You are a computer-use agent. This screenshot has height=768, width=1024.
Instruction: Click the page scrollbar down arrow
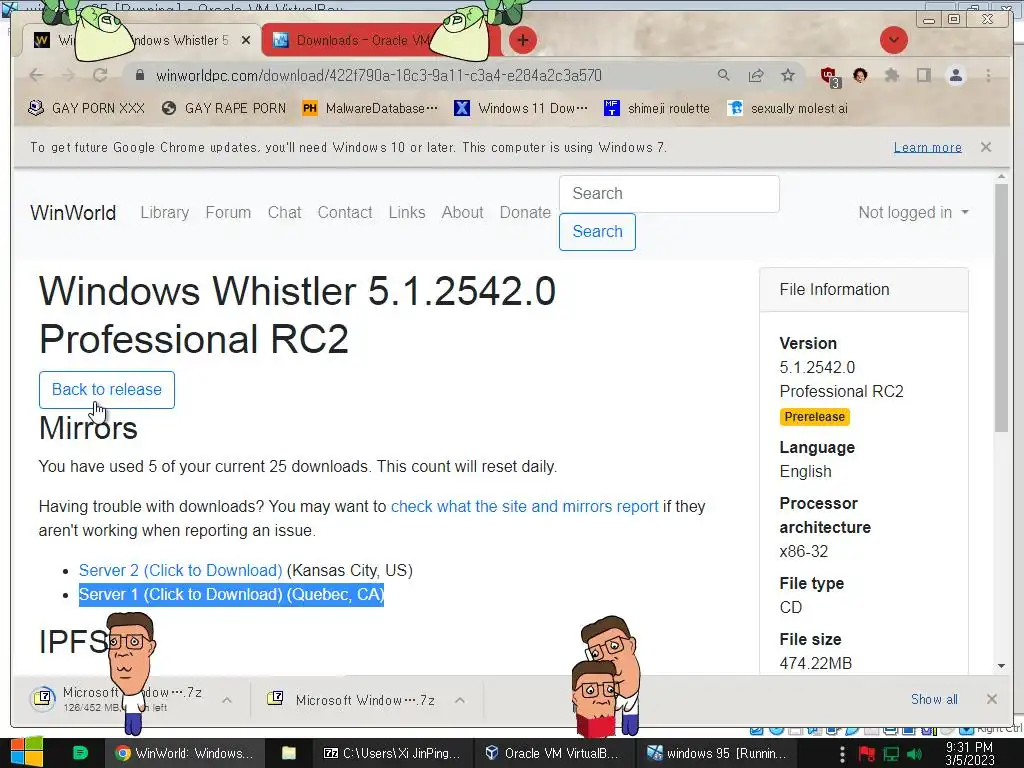click(x=1001, y=666)
